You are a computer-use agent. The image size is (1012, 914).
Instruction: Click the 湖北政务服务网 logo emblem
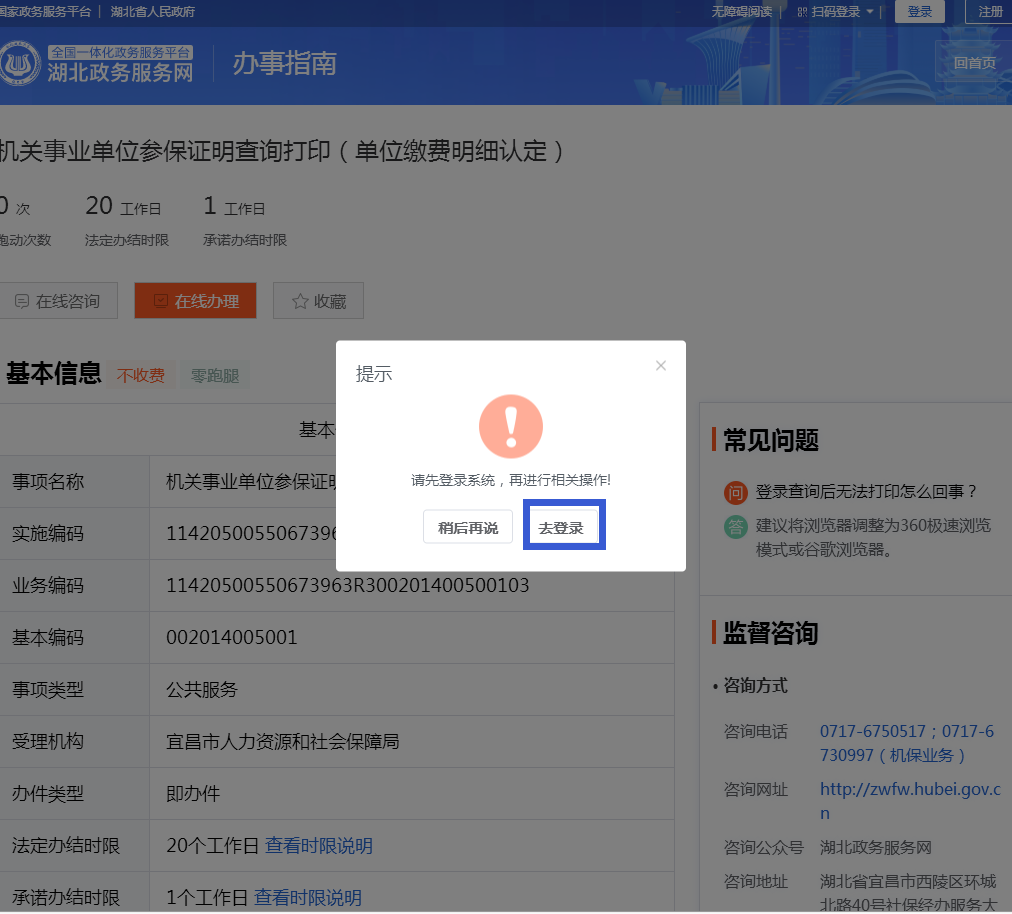[x=20, y=63]
